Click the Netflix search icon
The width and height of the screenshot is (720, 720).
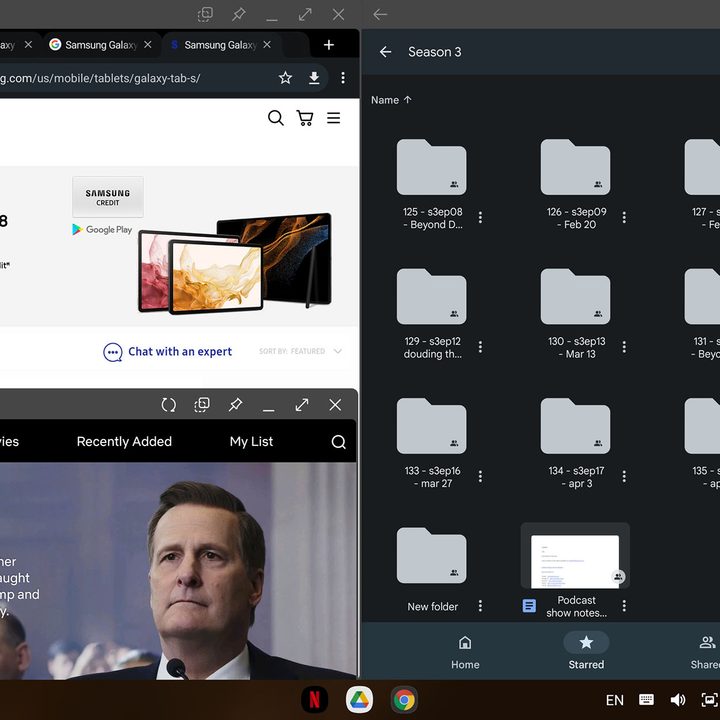(338, 442)
